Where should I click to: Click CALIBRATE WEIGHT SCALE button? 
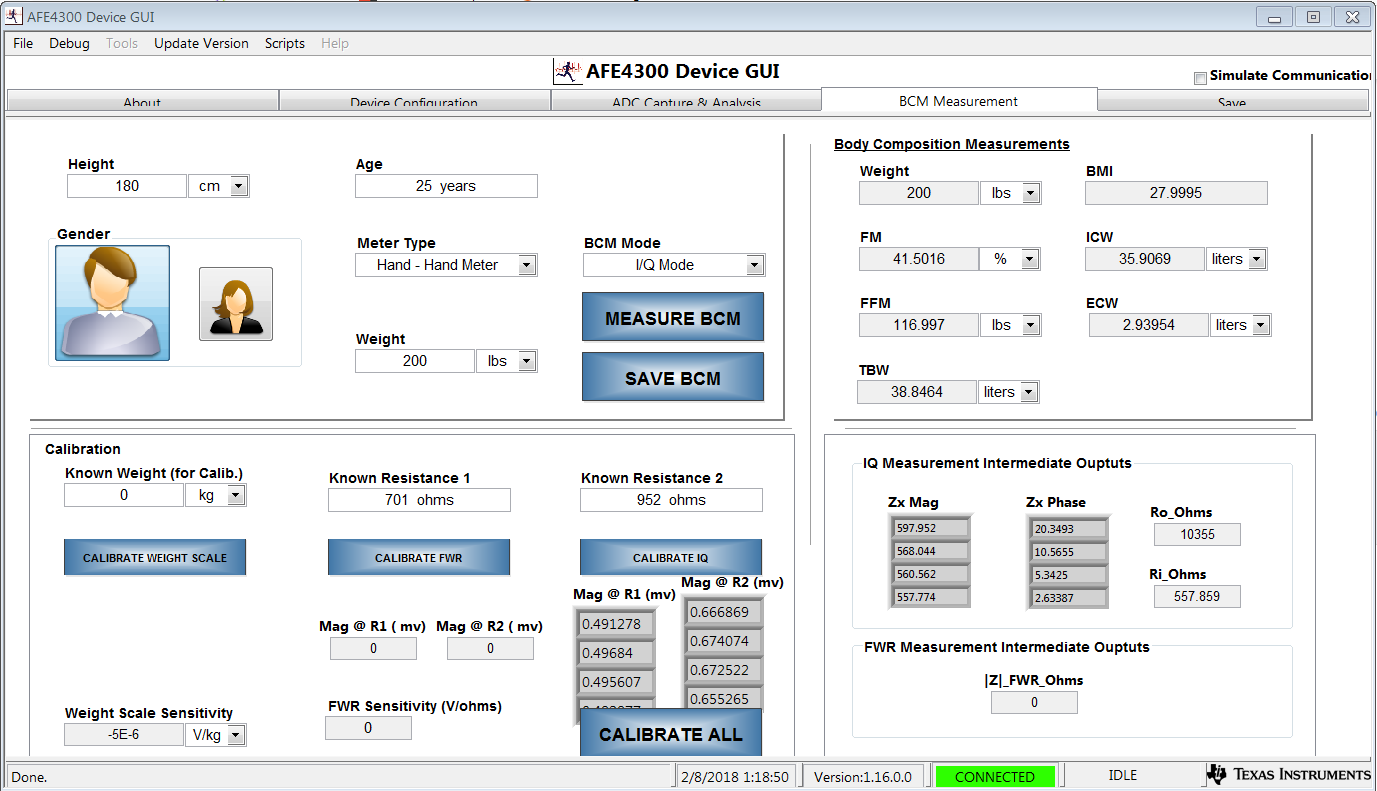[155, 557]
